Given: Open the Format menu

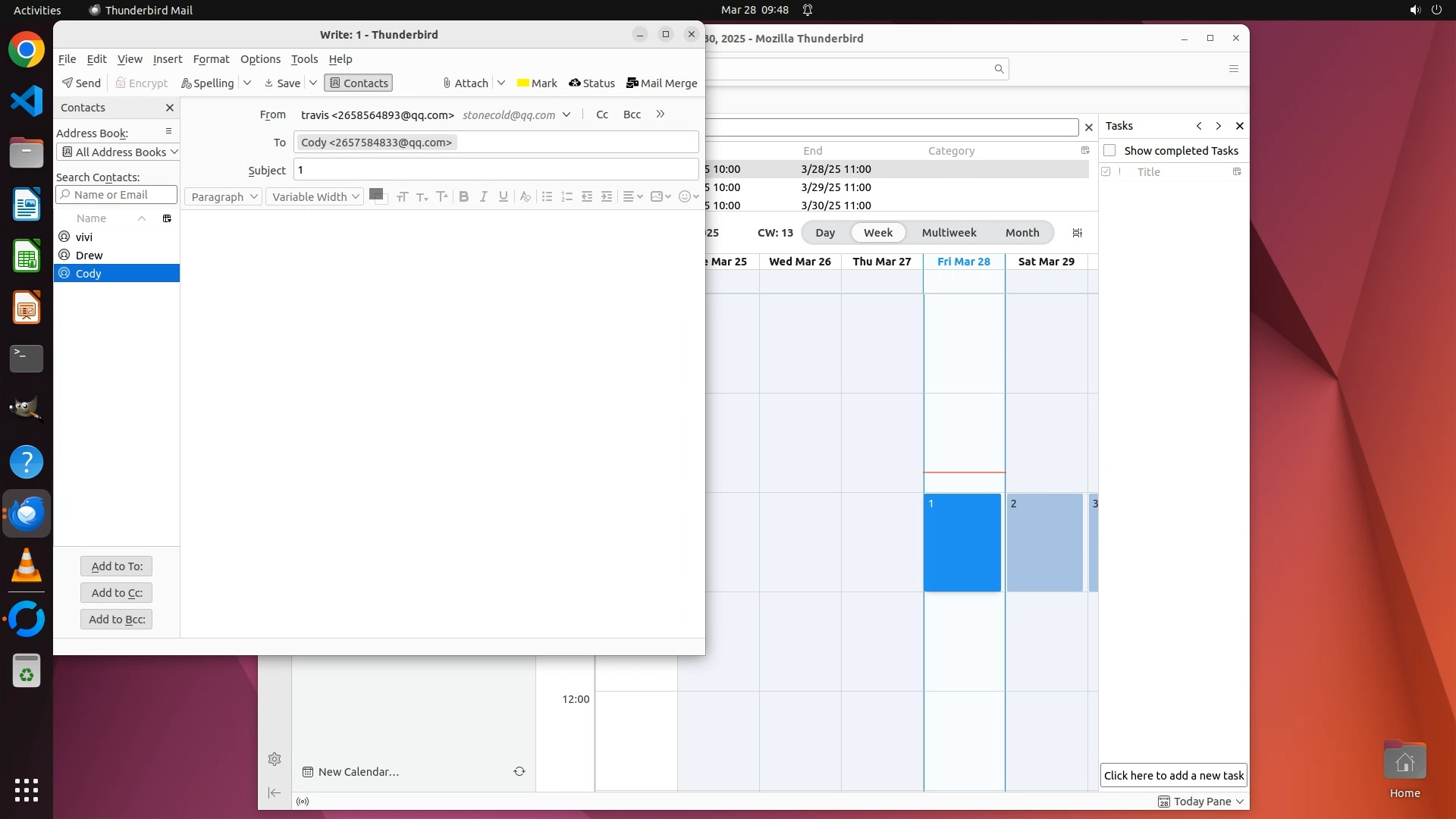Looking at the screenshot, I should (211, 59).
